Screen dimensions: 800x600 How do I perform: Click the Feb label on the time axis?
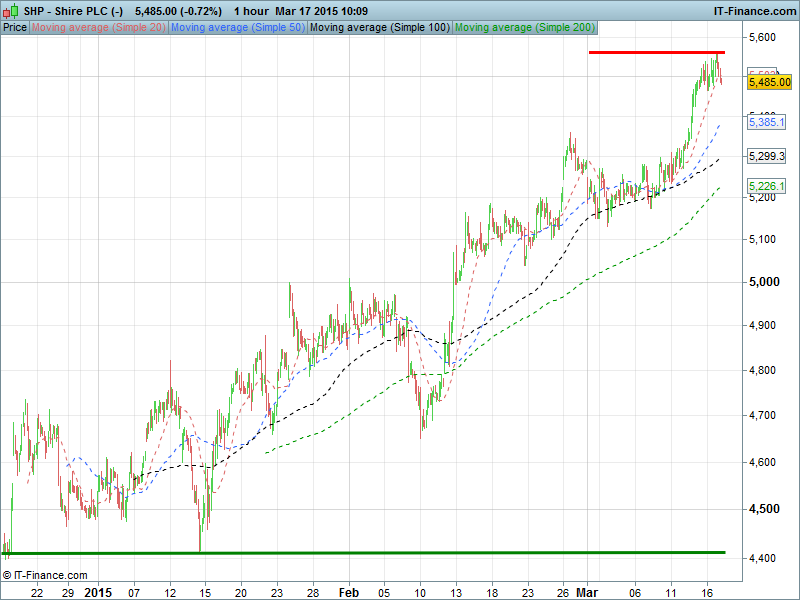click(x=349, y=592)
